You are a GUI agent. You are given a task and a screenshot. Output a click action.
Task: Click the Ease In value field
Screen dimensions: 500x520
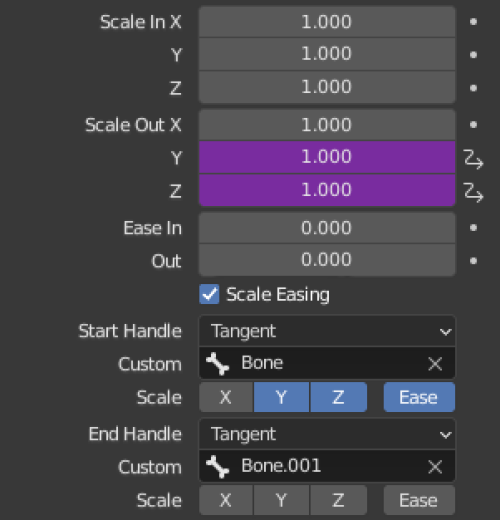(x=327, y=228)
